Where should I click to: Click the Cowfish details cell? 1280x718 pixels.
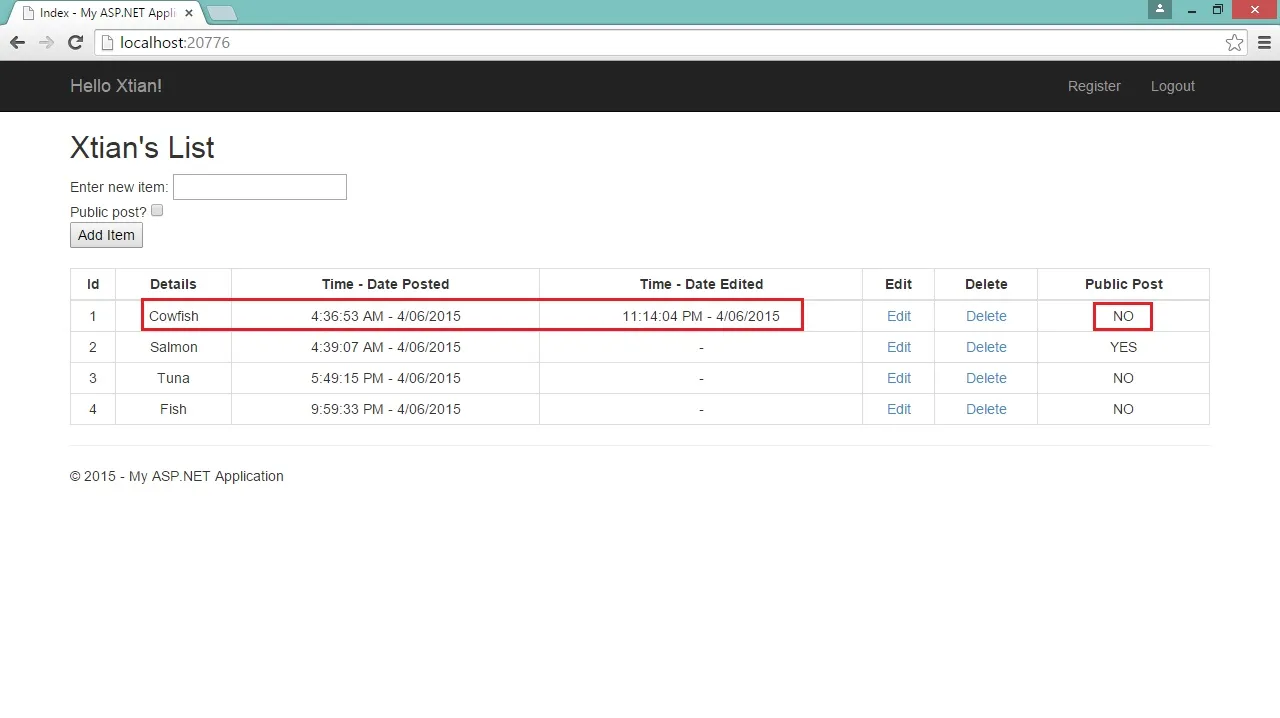click(x=174, y=316)
